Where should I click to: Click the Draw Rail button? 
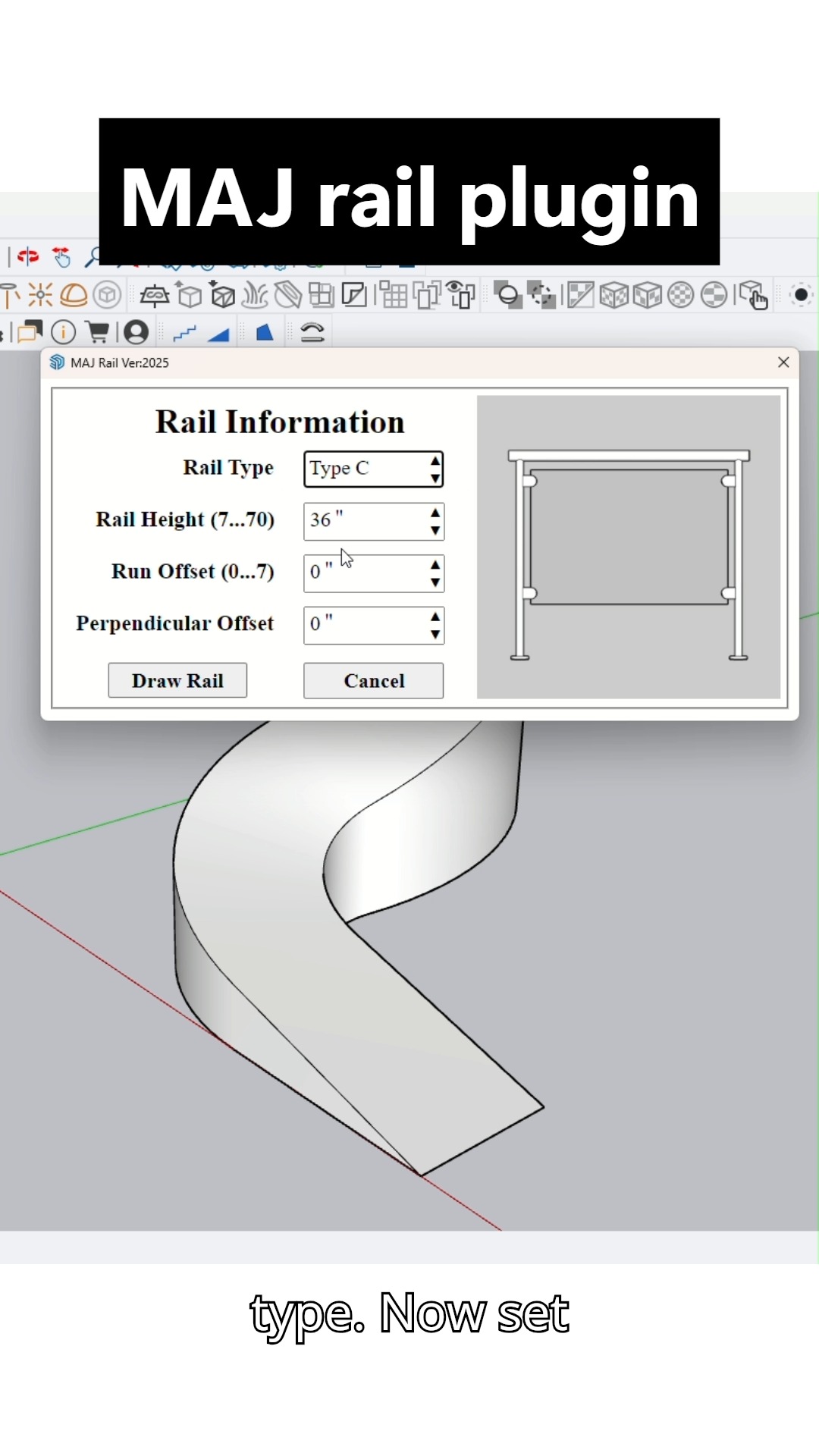pyautogui.click(x=177, y=680)
